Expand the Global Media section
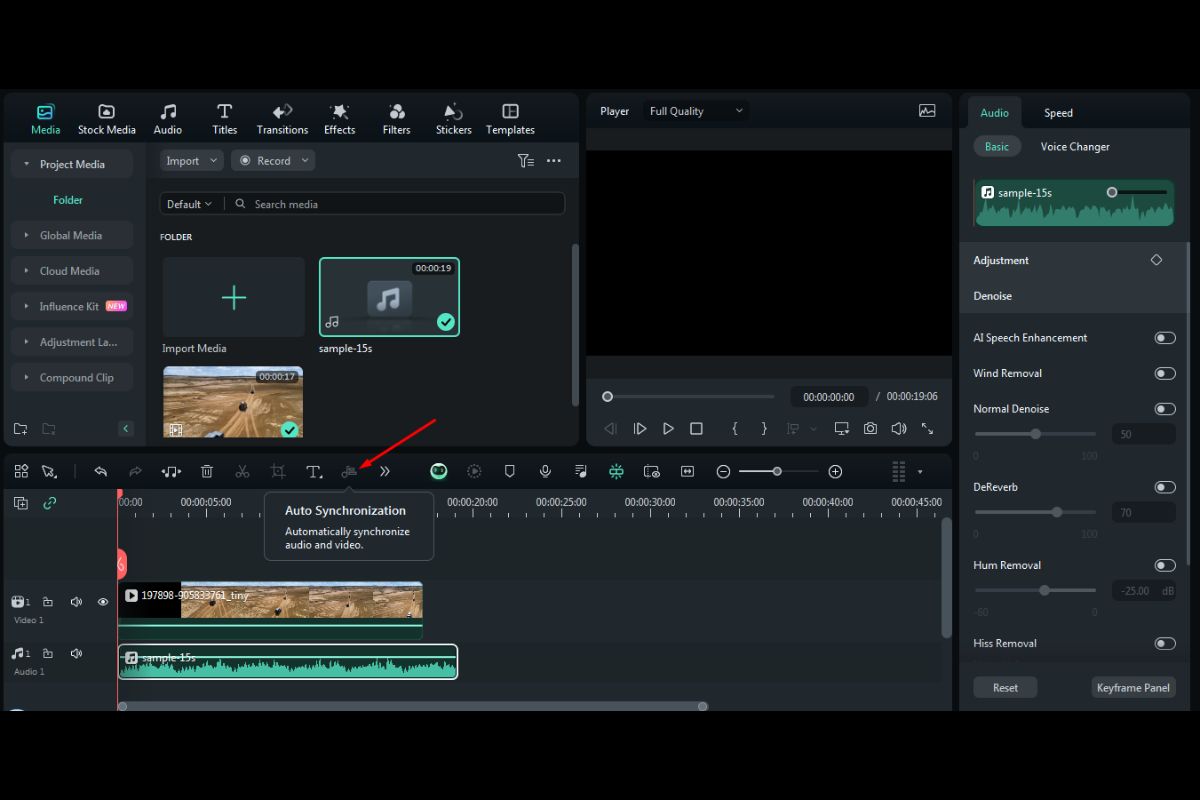 click(26, 236)
